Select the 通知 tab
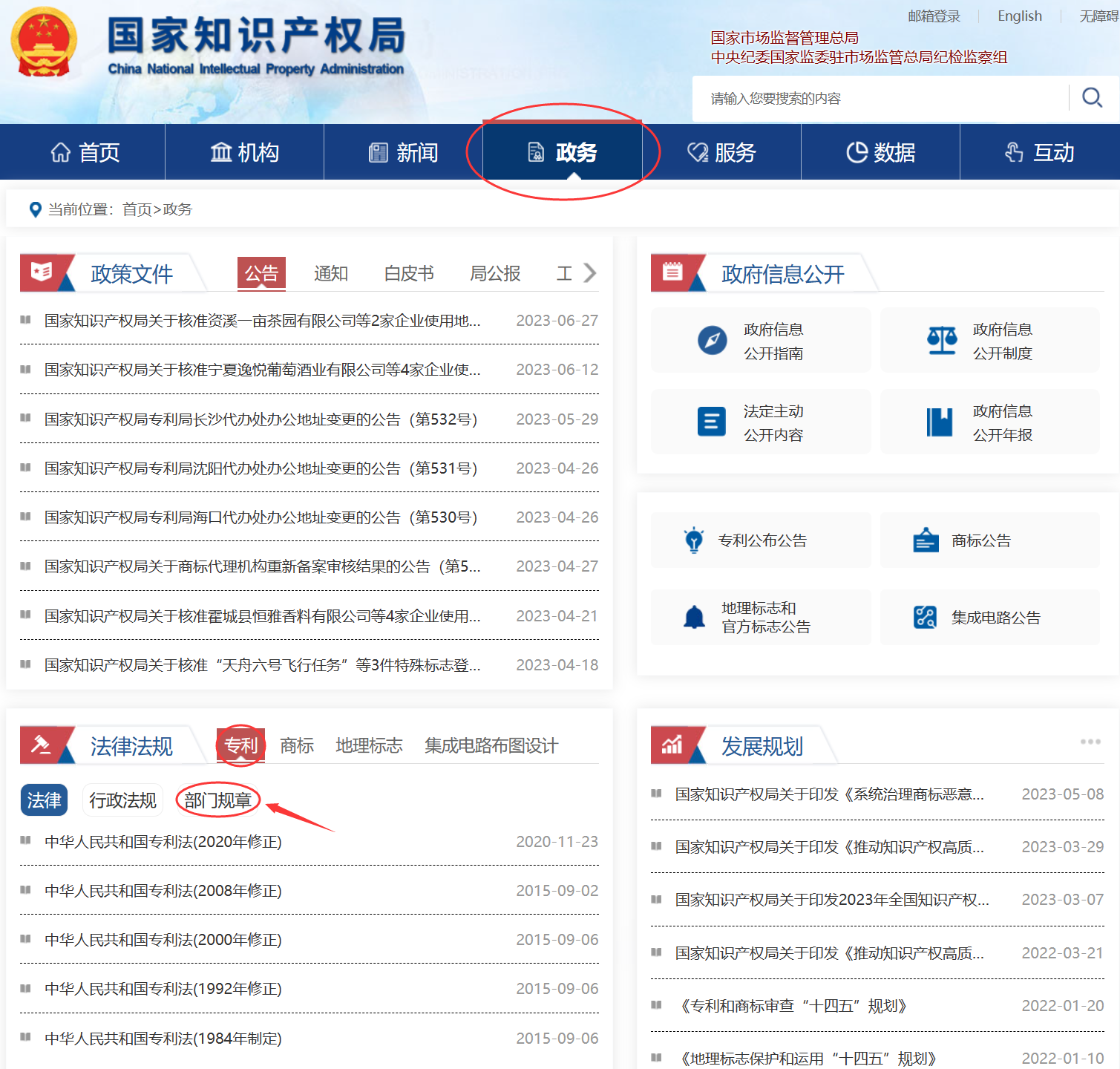The width and height of the screenshot is (1120, 1069). click(330, 274)
